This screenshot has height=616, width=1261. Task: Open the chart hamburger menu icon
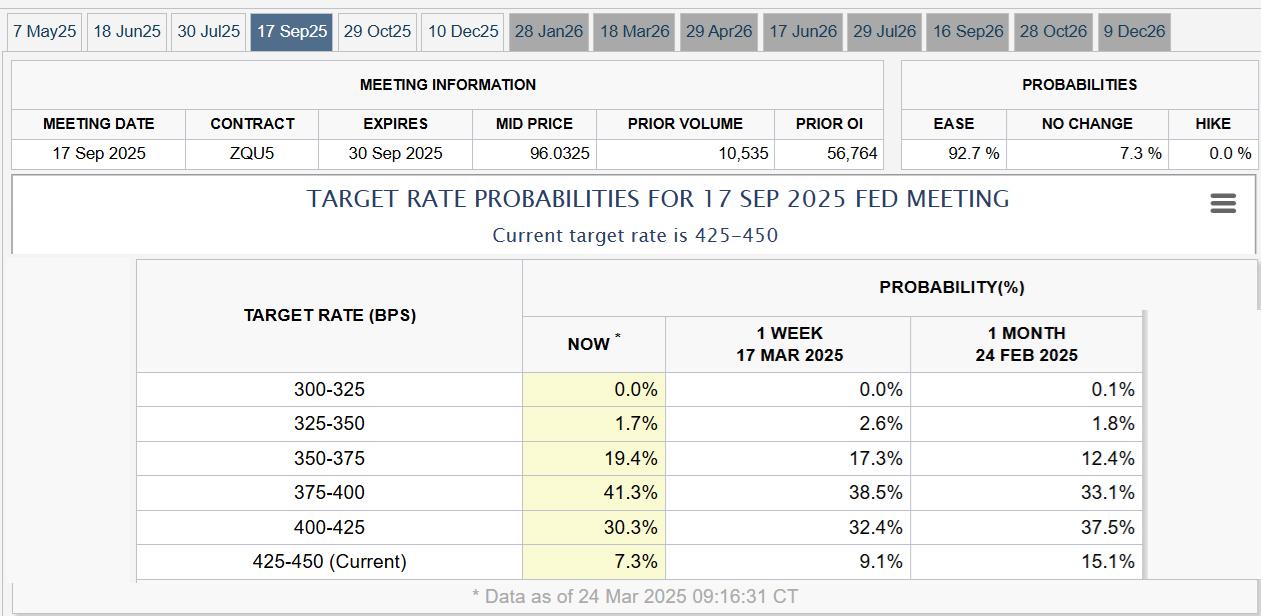(x=1223, y=204)
